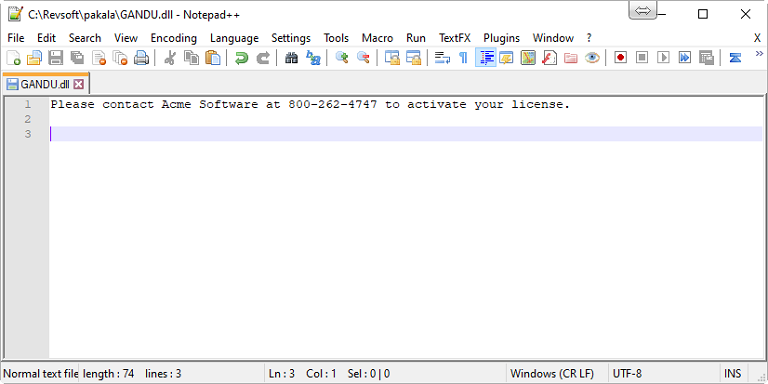Create a new file with the New toolbar icon
The width and height of the screenshot is (768, 384).
pyautogui.click(x=14, y=58)
